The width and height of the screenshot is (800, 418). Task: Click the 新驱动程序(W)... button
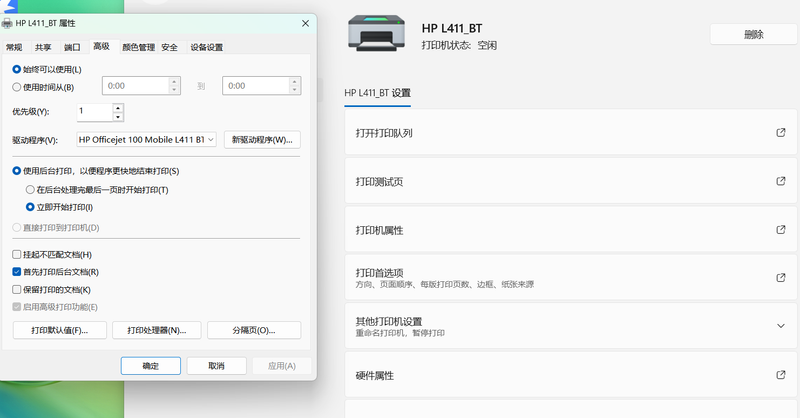262,139
